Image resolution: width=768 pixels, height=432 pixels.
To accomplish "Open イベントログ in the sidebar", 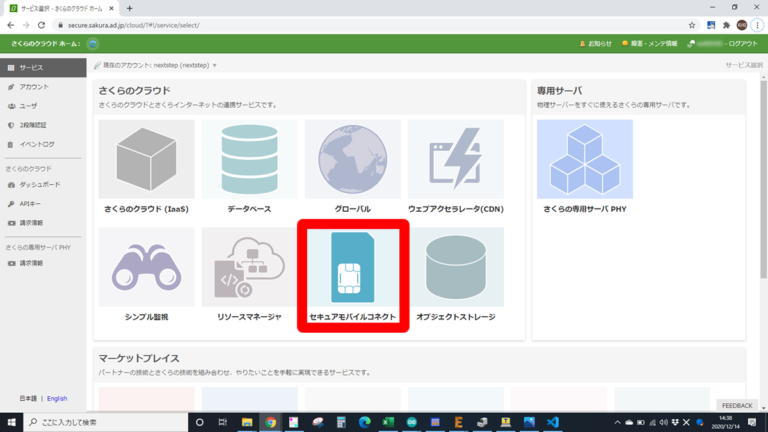I will (x=43, y=144).
